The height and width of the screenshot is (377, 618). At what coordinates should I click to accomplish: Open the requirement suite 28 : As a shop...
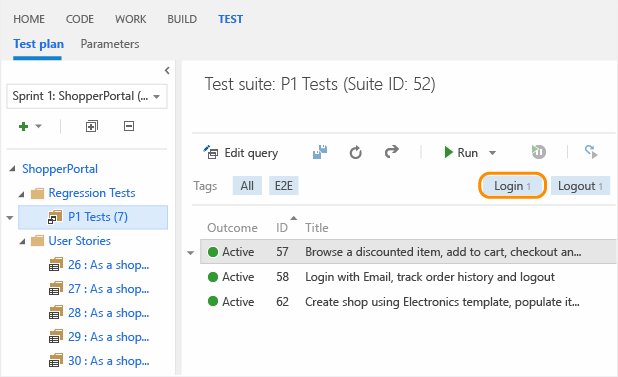tap(108, 313)
